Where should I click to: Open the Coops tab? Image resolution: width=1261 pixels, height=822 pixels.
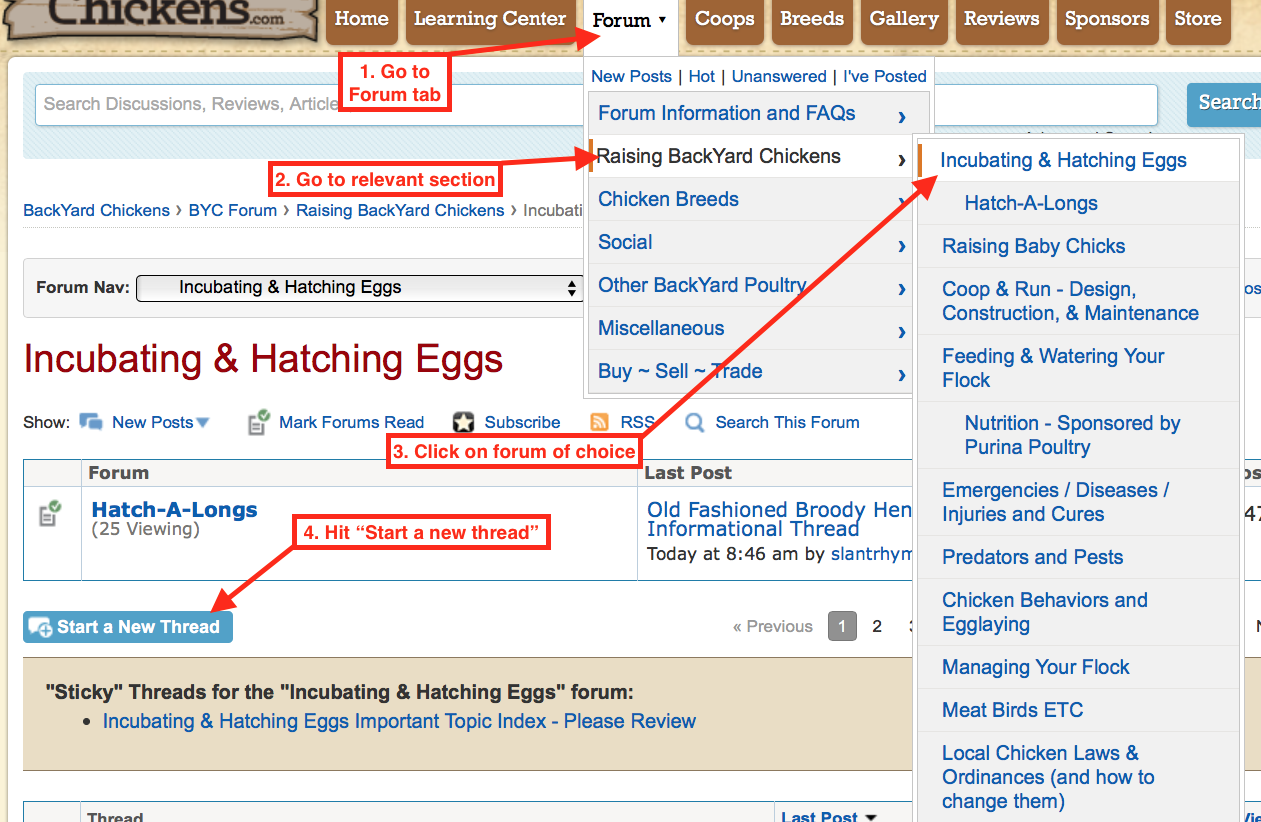pyautogui.click(x=724, y=19)
